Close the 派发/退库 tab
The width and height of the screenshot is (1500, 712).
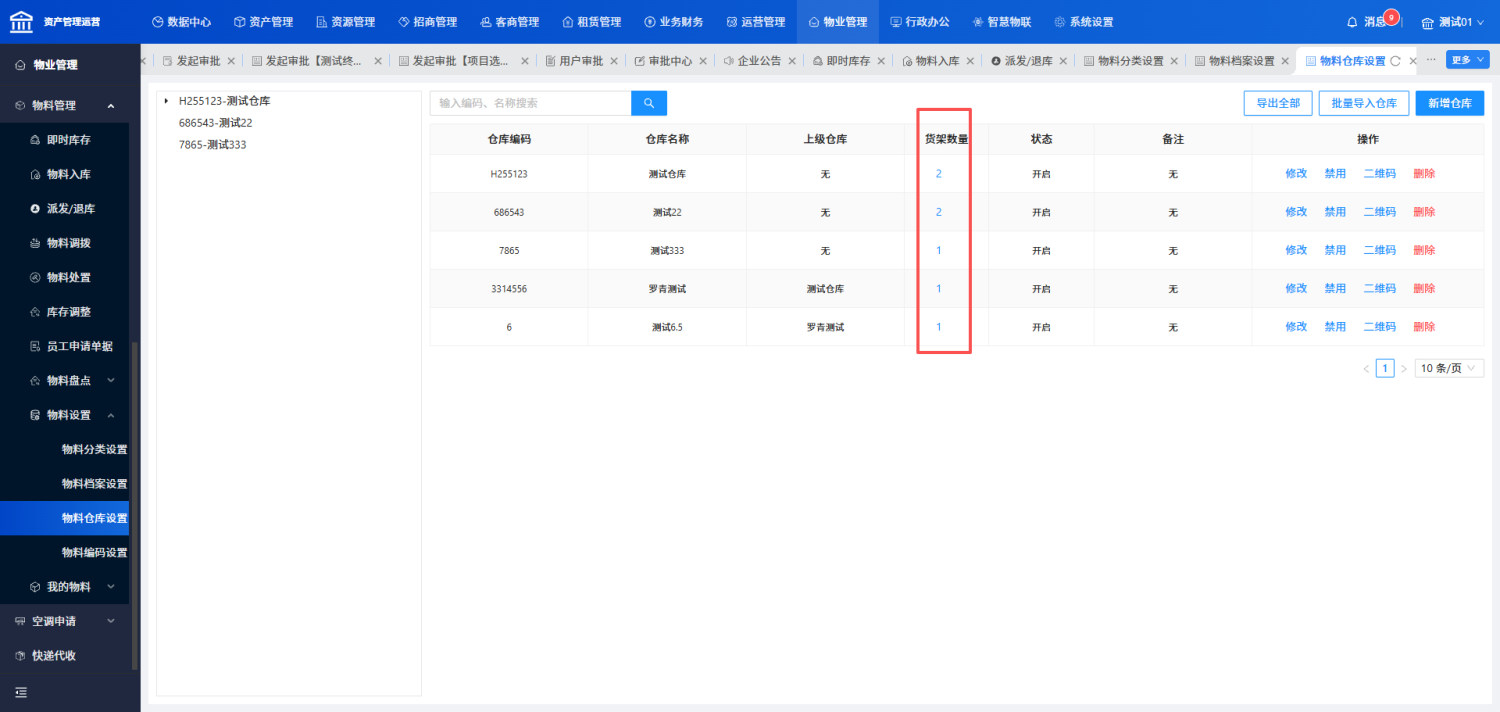coord(1063,61)
